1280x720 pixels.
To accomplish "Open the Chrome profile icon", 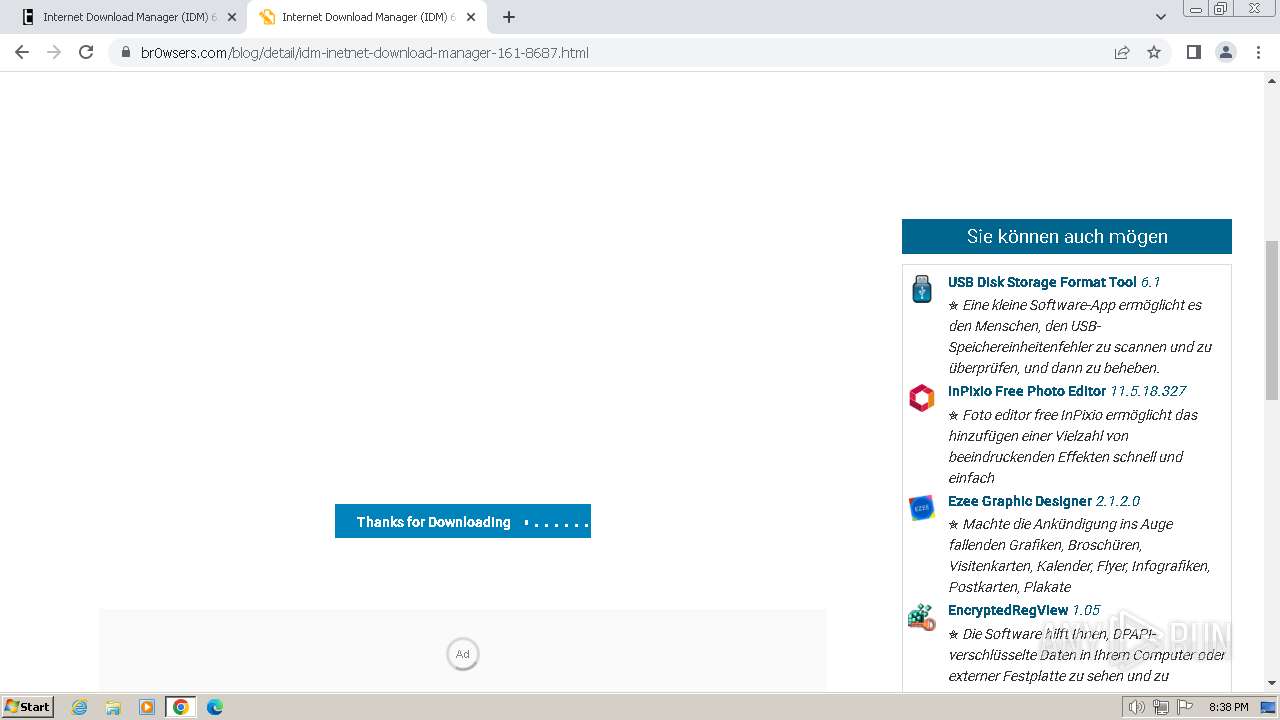I will click(x=1226, y=52).
